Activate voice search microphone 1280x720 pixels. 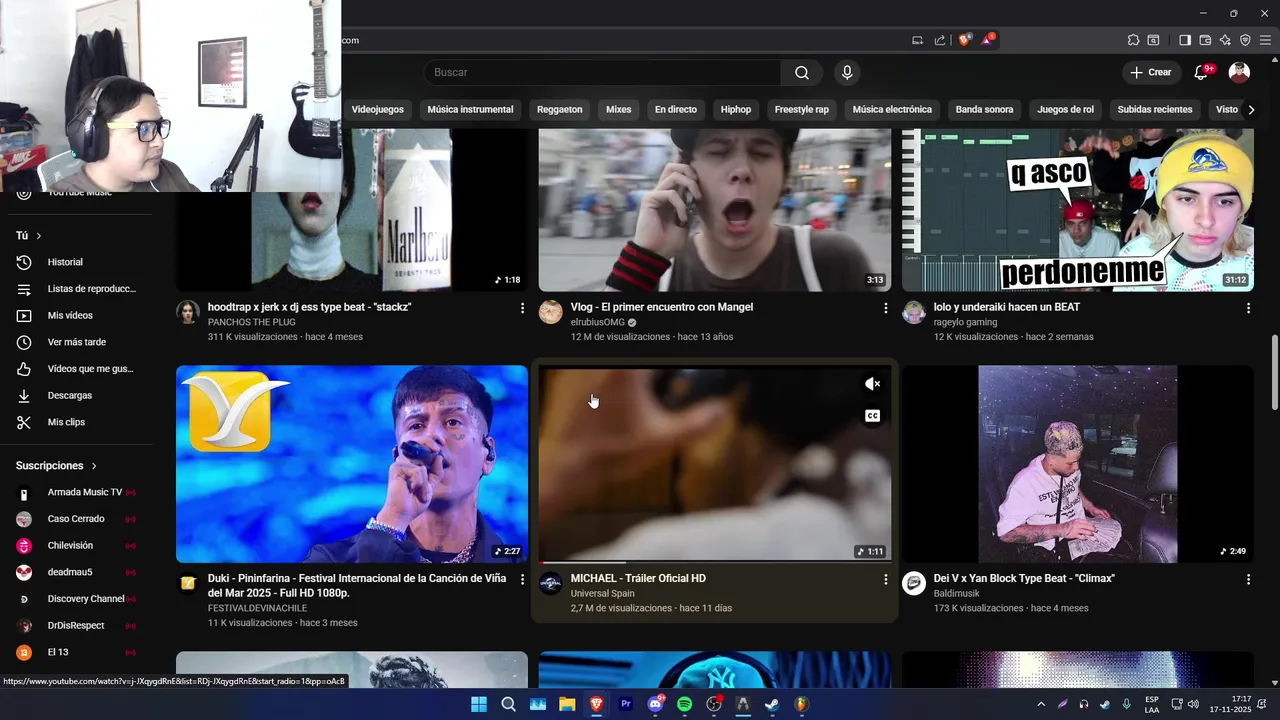[847, 72]
